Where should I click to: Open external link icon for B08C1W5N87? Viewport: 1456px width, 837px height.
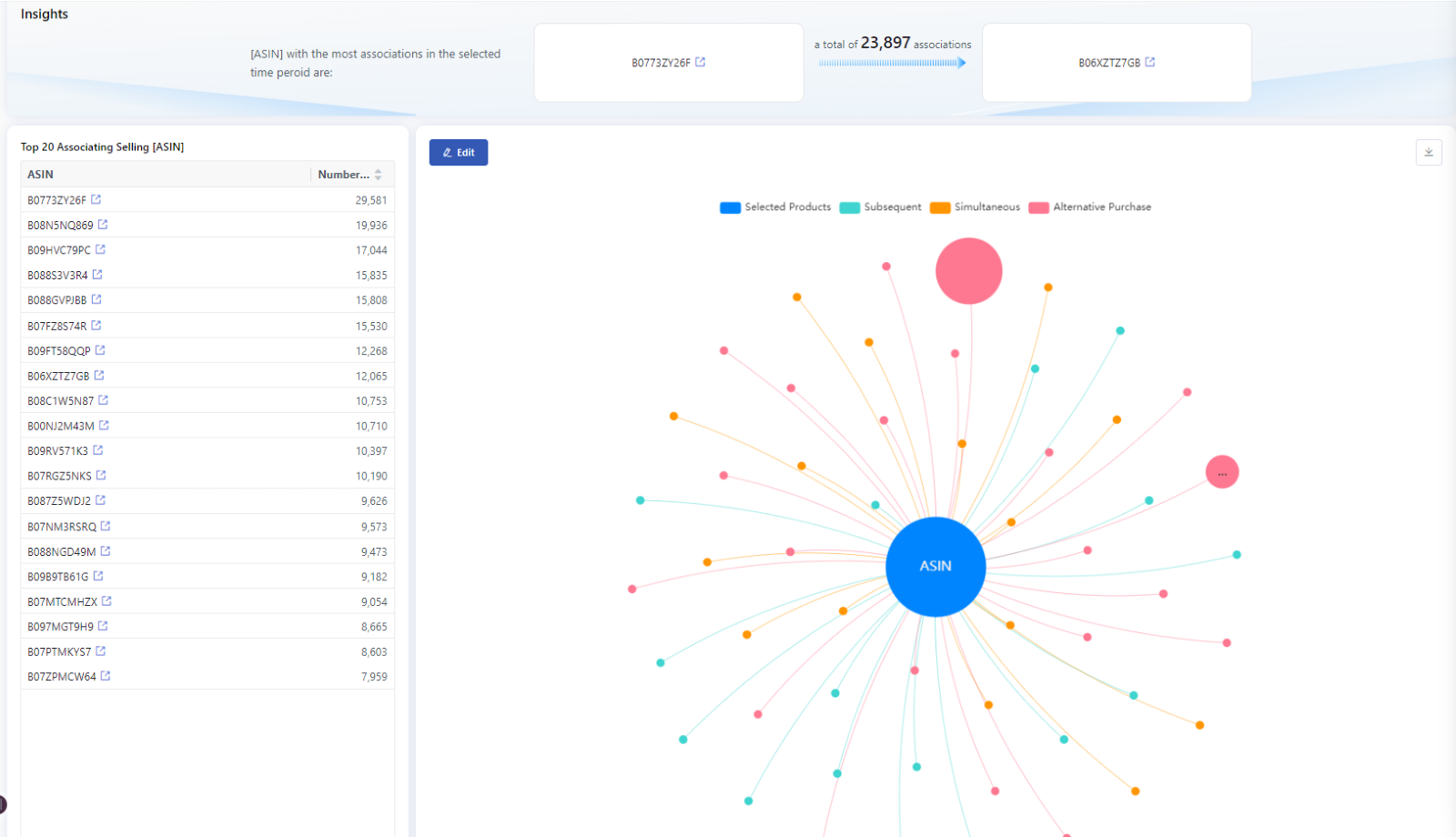point(103,399)
